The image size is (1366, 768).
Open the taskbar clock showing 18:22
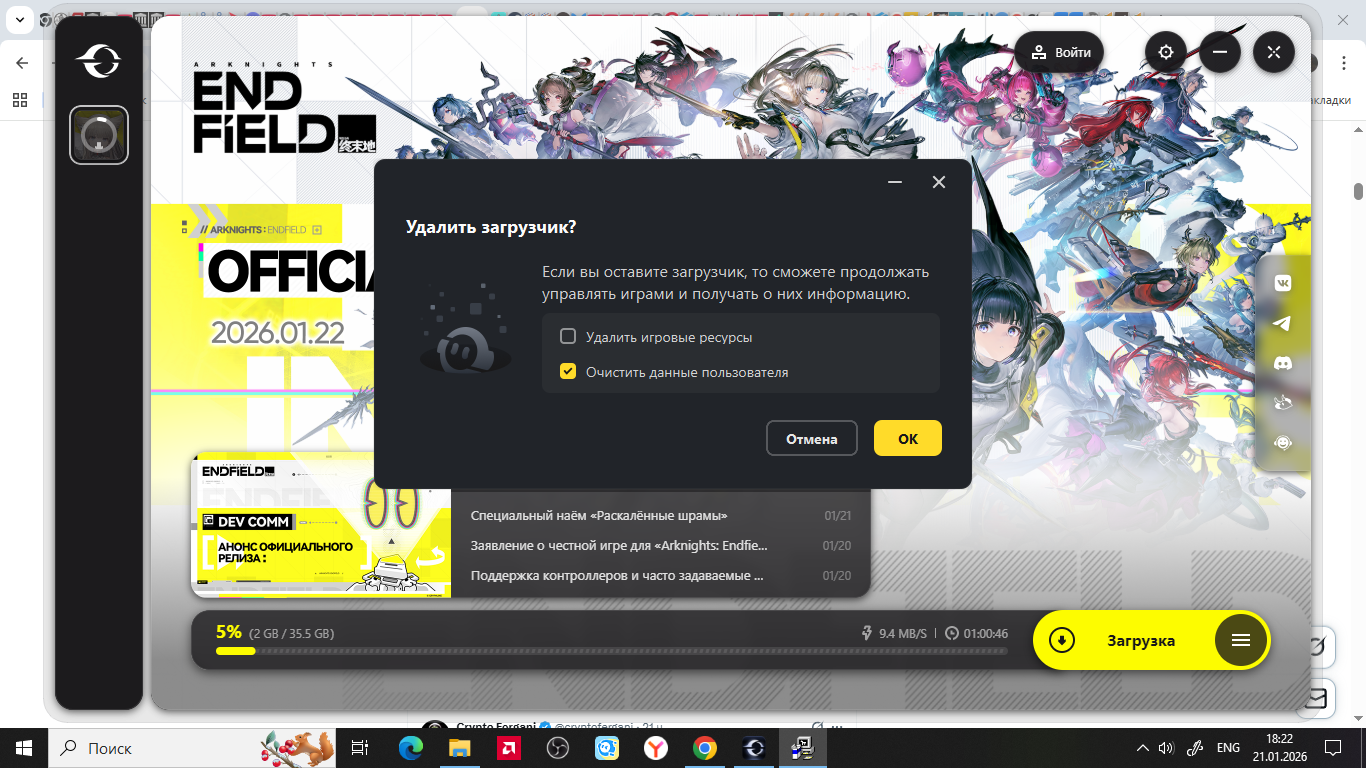(1279, 747)
